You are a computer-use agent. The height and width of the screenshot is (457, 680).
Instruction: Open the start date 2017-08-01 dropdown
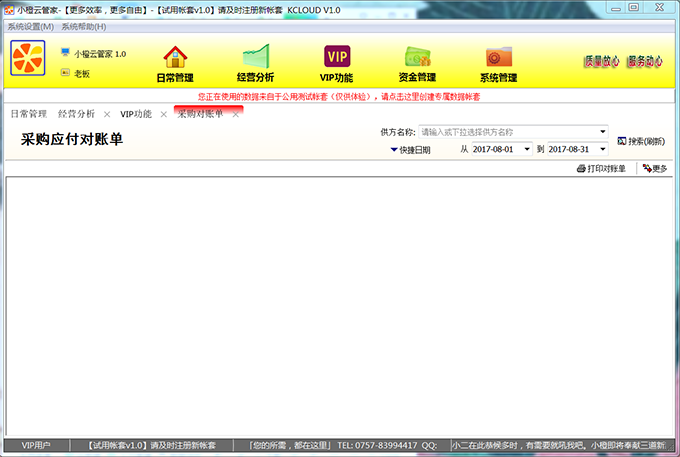[x=527, y=149]
